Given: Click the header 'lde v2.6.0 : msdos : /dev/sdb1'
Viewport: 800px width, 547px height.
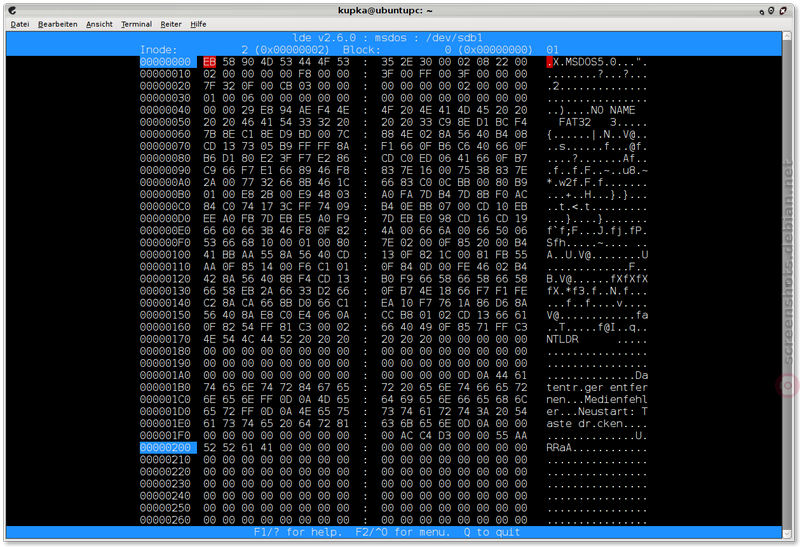Looking at the screenshot, I should [387, 38].
